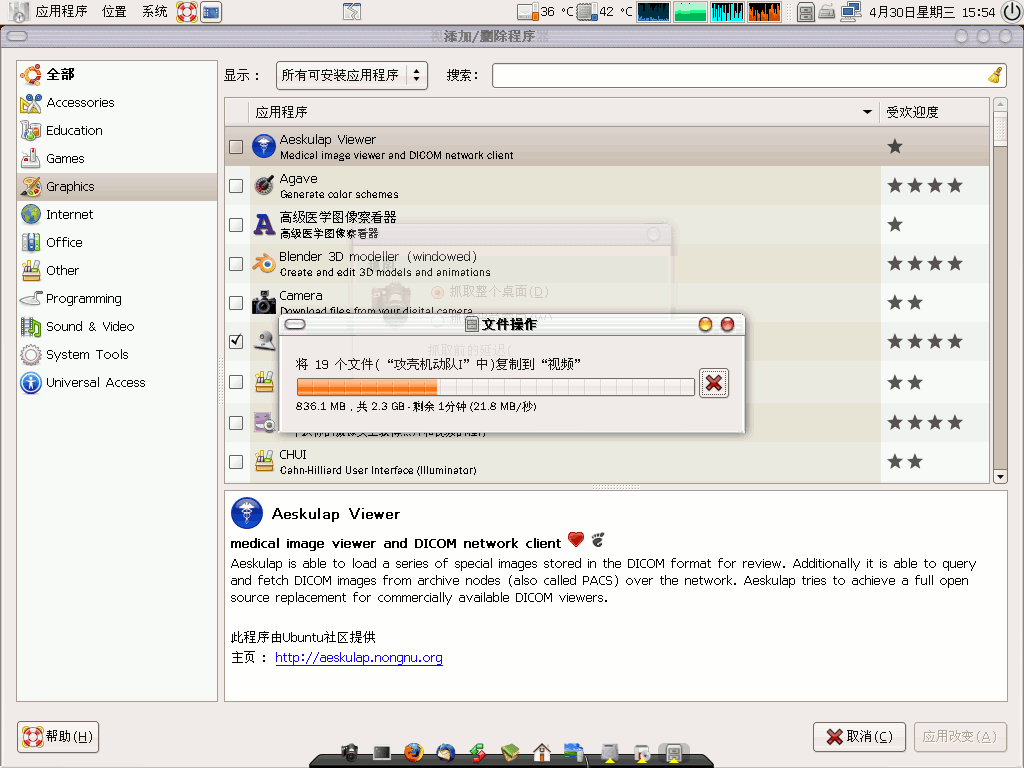The width and height of the screenshot is (1024, 768).
Task: Open the 系统 menu in the top panel
Action: coord(155,12)
